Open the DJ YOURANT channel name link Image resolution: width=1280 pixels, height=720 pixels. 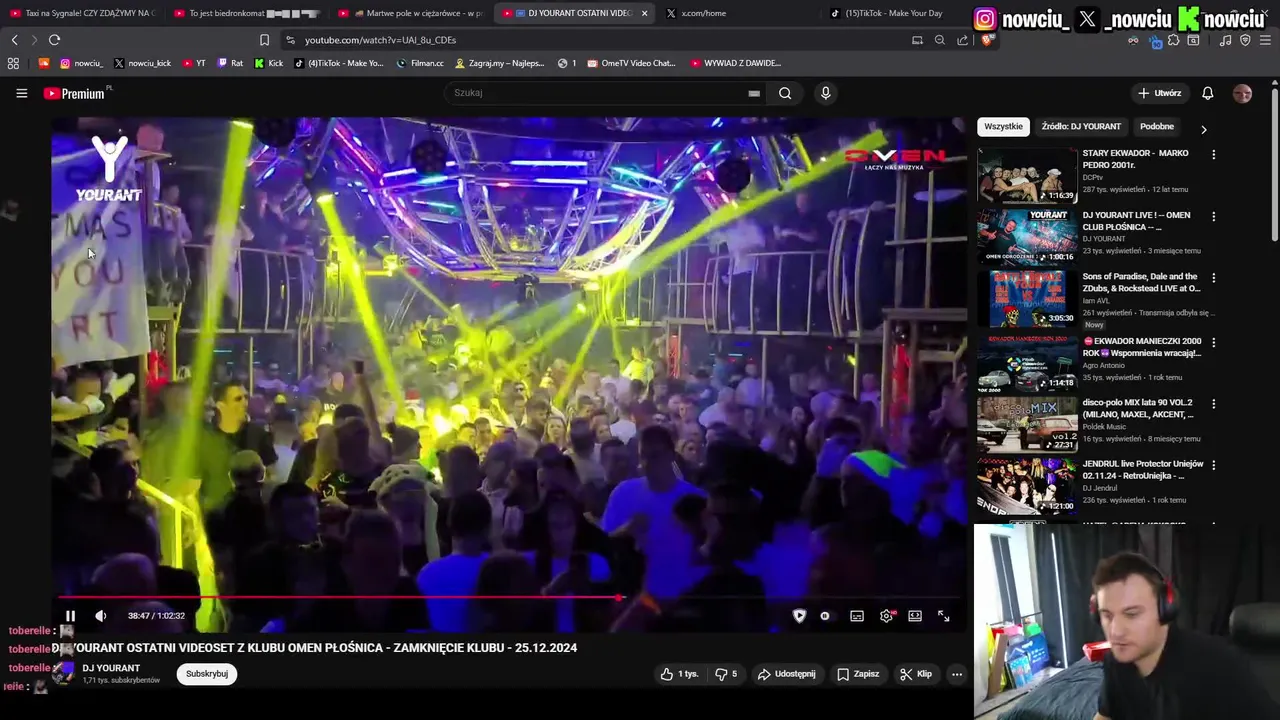111,668
